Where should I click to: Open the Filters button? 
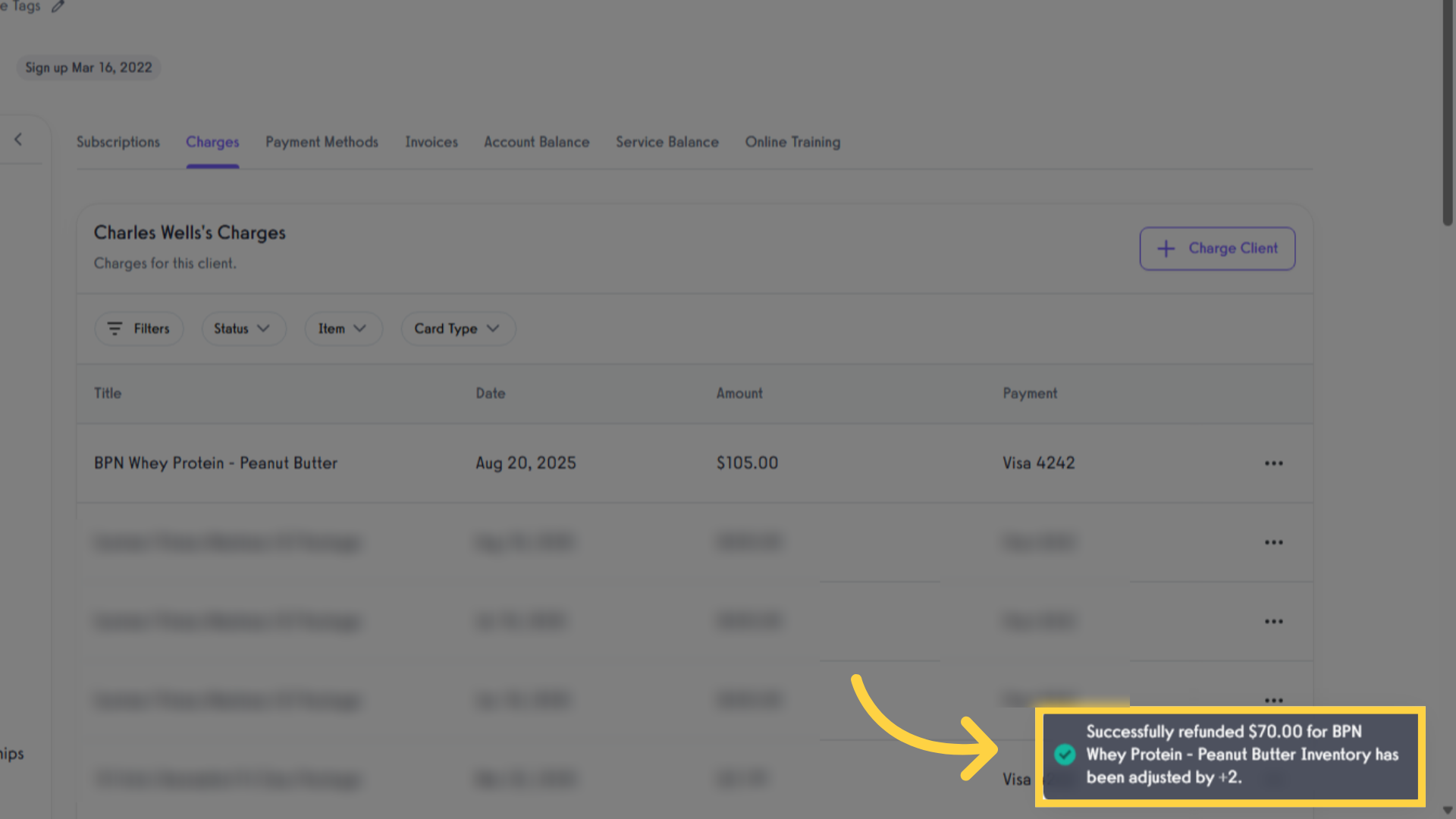[139, 328]
